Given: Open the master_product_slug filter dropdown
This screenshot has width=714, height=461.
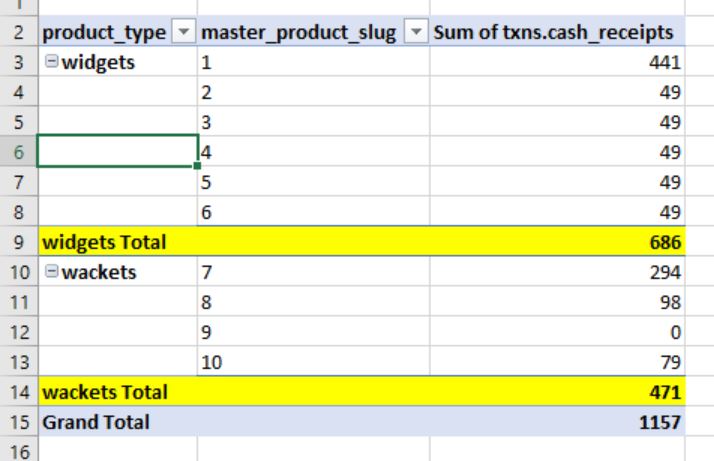Looking at the screenshot, I should [416, 32].
